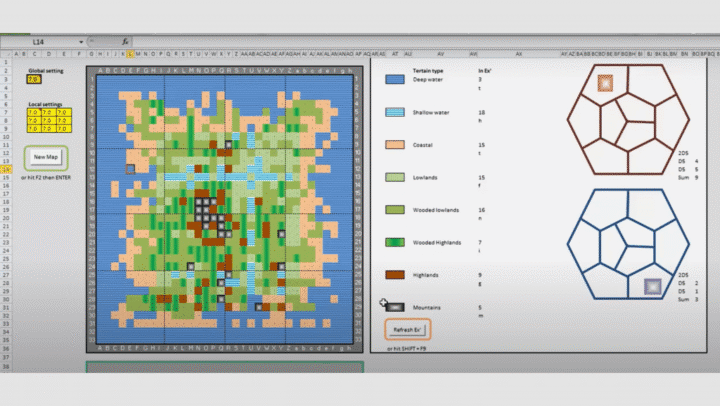
Task: Click the 'Highlands' label
Action: [425, 275]
